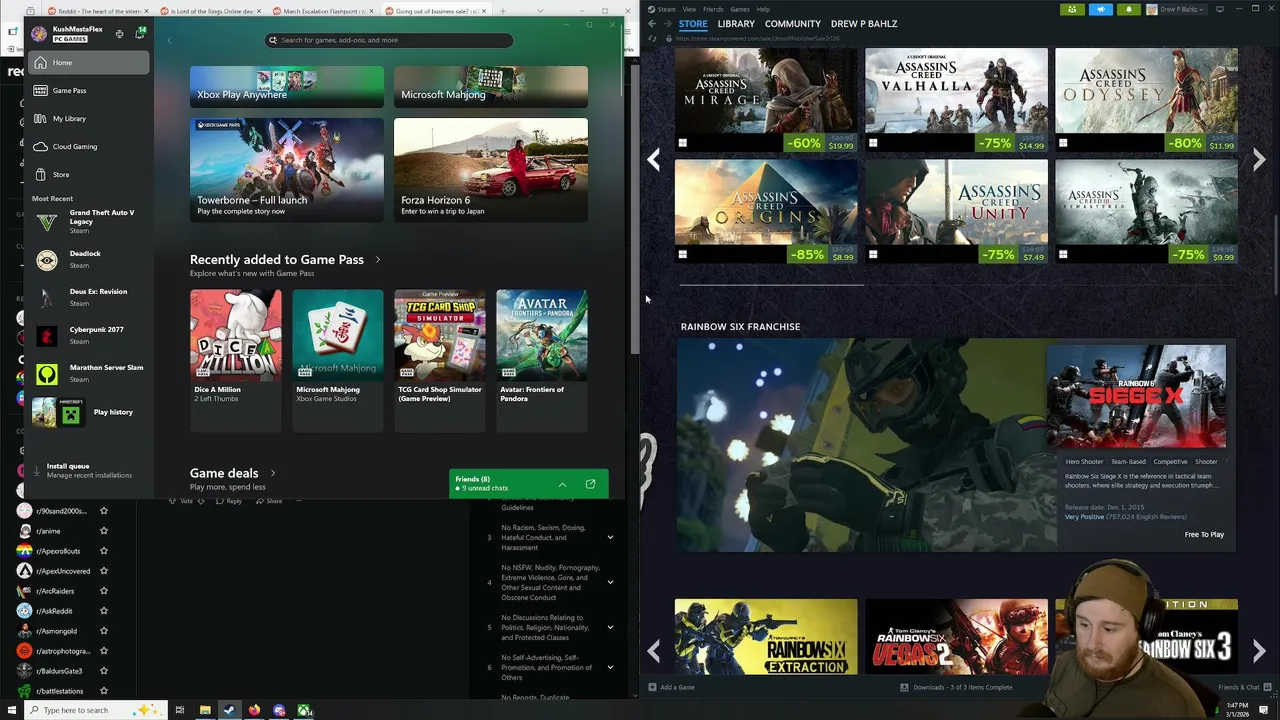The image size is (1280, 720).
Task: Open the Assassin's Creed Mirage tile
Action: pos(766,99)
